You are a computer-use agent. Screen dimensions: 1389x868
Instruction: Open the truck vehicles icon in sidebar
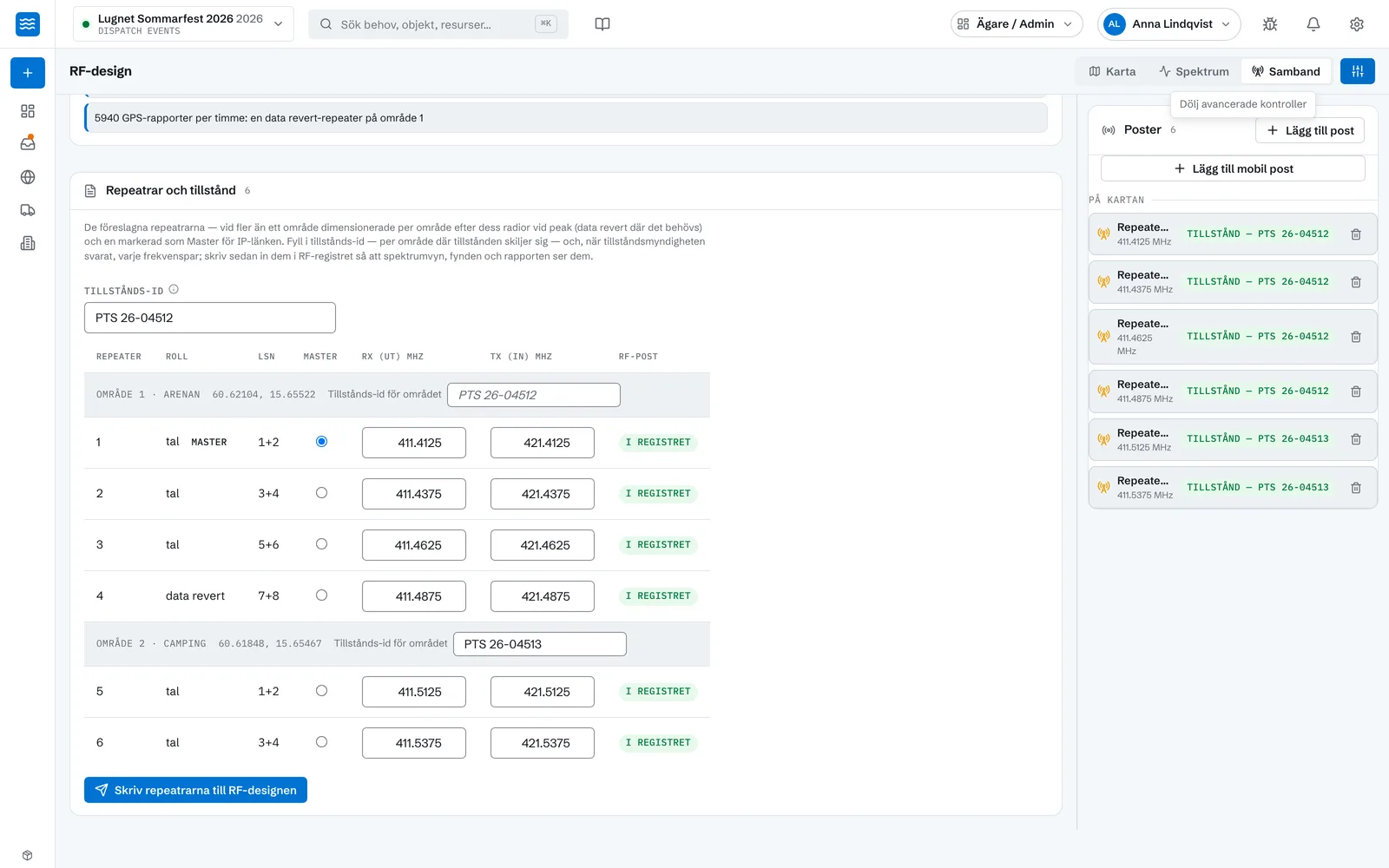pyautogui.click(x=28, y=210)
